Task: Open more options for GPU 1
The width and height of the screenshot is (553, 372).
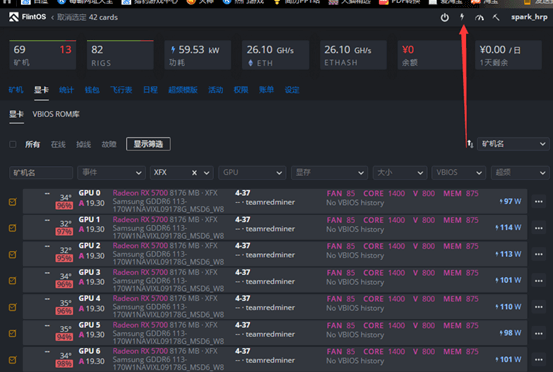Action: (x=539, y=228)
